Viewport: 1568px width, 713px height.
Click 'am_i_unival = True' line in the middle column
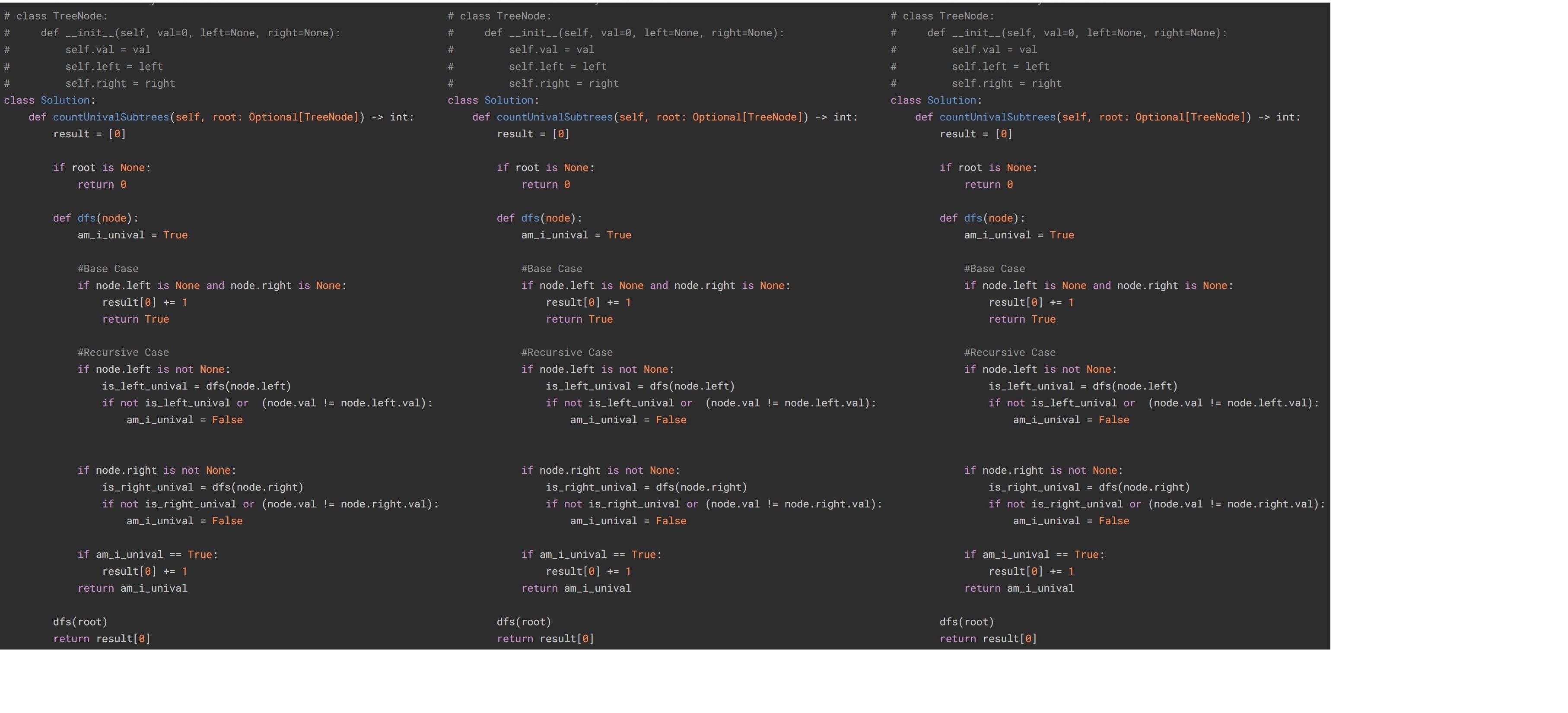point(576,235)
